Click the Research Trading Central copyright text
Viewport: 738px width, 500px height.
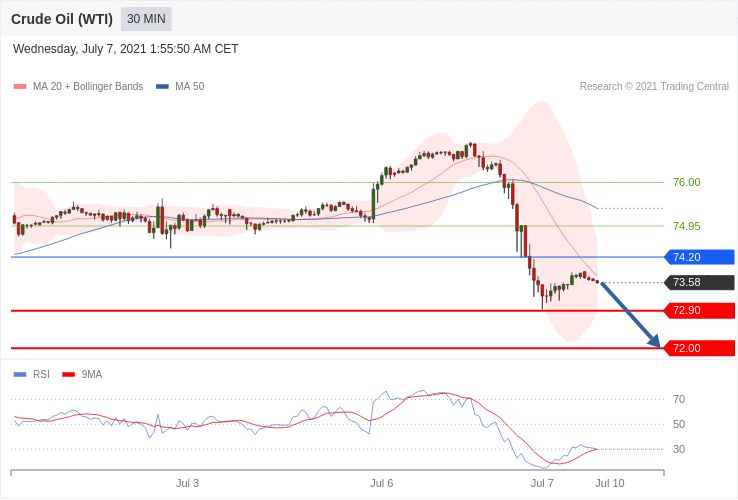[x=654, y=87]
